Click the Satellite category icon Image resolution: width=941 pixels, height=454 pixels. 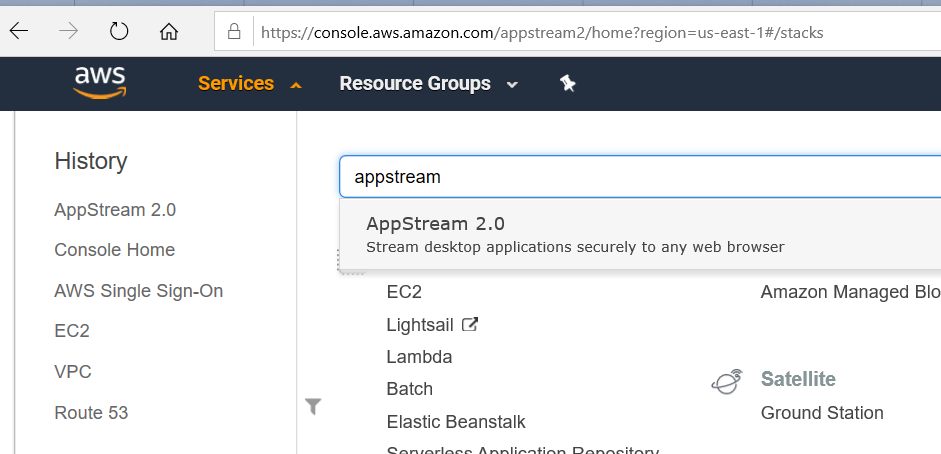(x=727, y=380)
